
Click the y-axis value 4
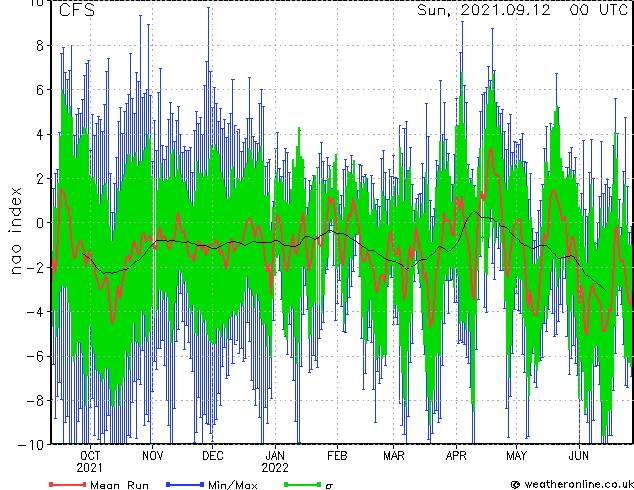40,134
